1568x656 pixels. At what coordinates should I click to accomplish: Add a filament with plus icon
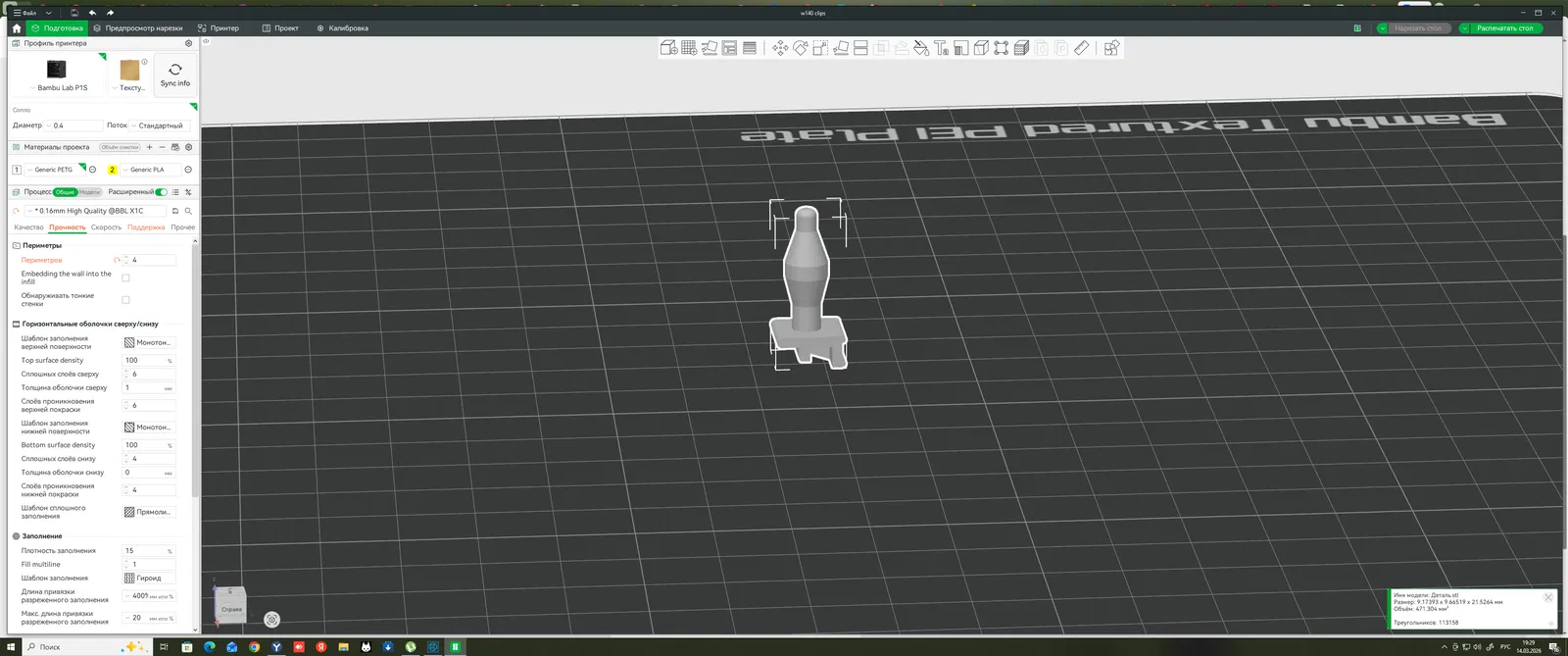pos(149,147)
